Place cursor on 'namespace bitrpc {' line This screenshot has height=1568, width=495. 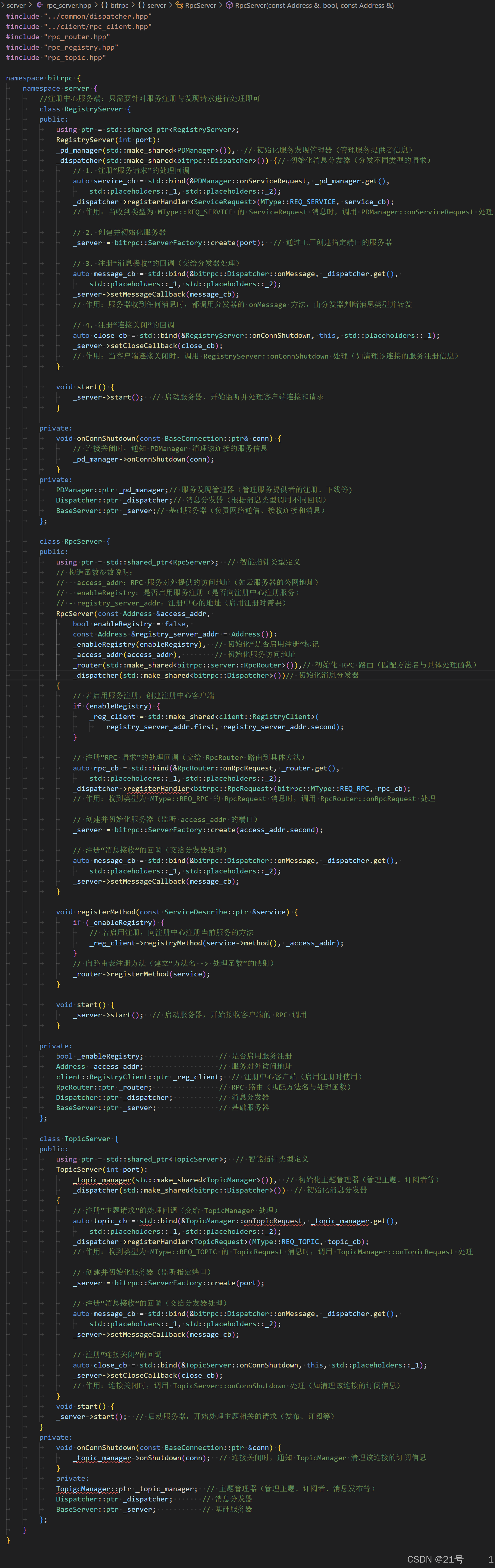(x=43, y=78)
